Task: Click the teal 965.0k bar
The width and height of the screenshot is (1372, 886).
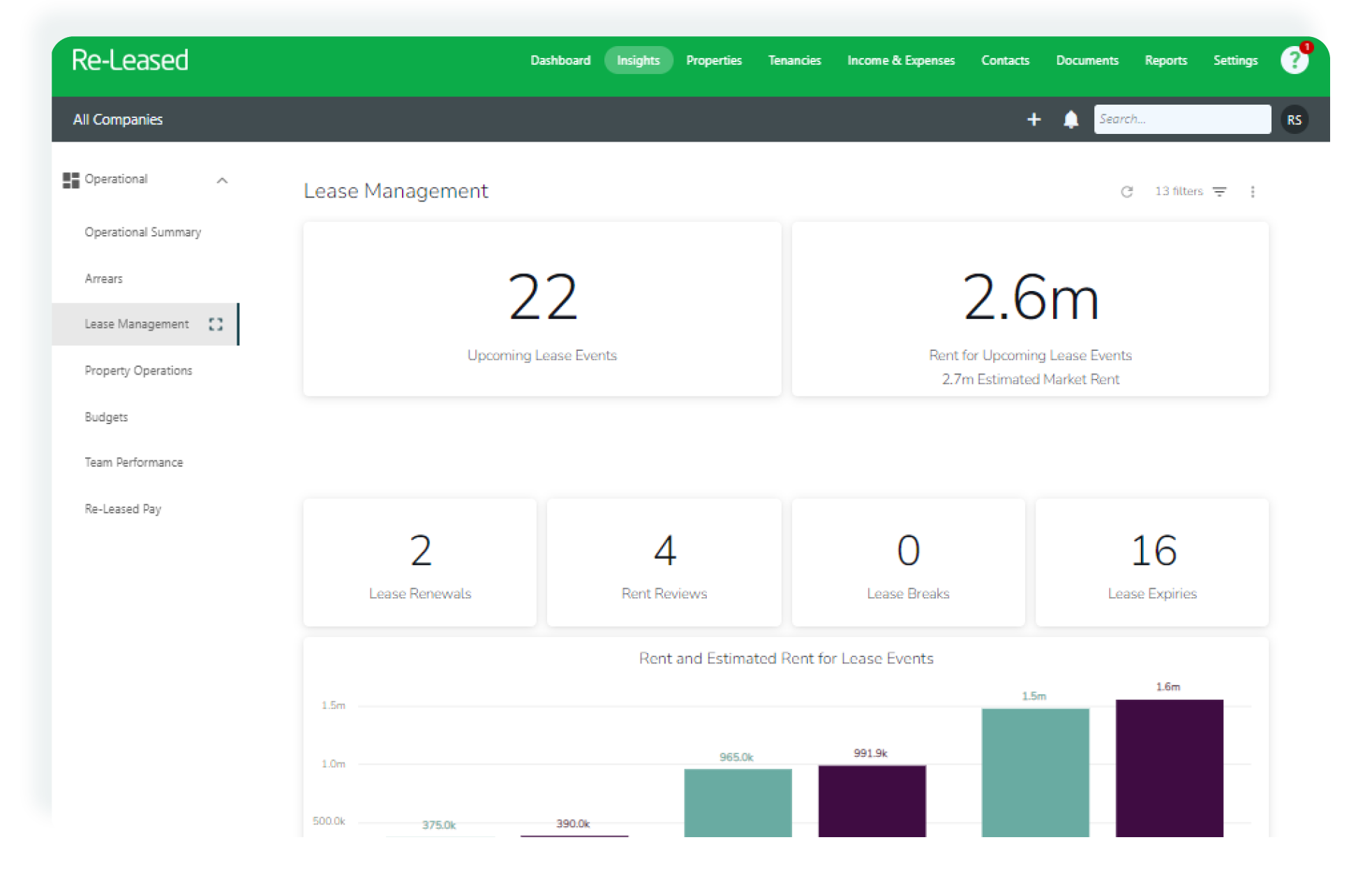Action: point(738,803)
